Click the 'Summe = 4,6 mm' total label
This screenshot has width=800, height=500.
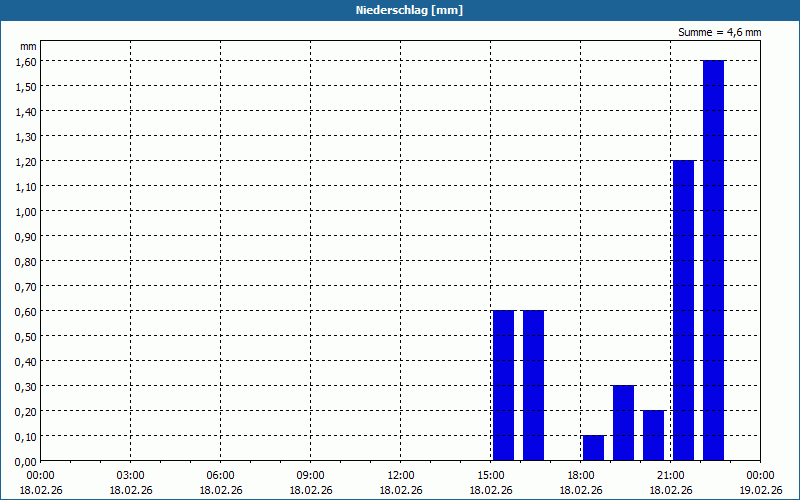point(719,32)
